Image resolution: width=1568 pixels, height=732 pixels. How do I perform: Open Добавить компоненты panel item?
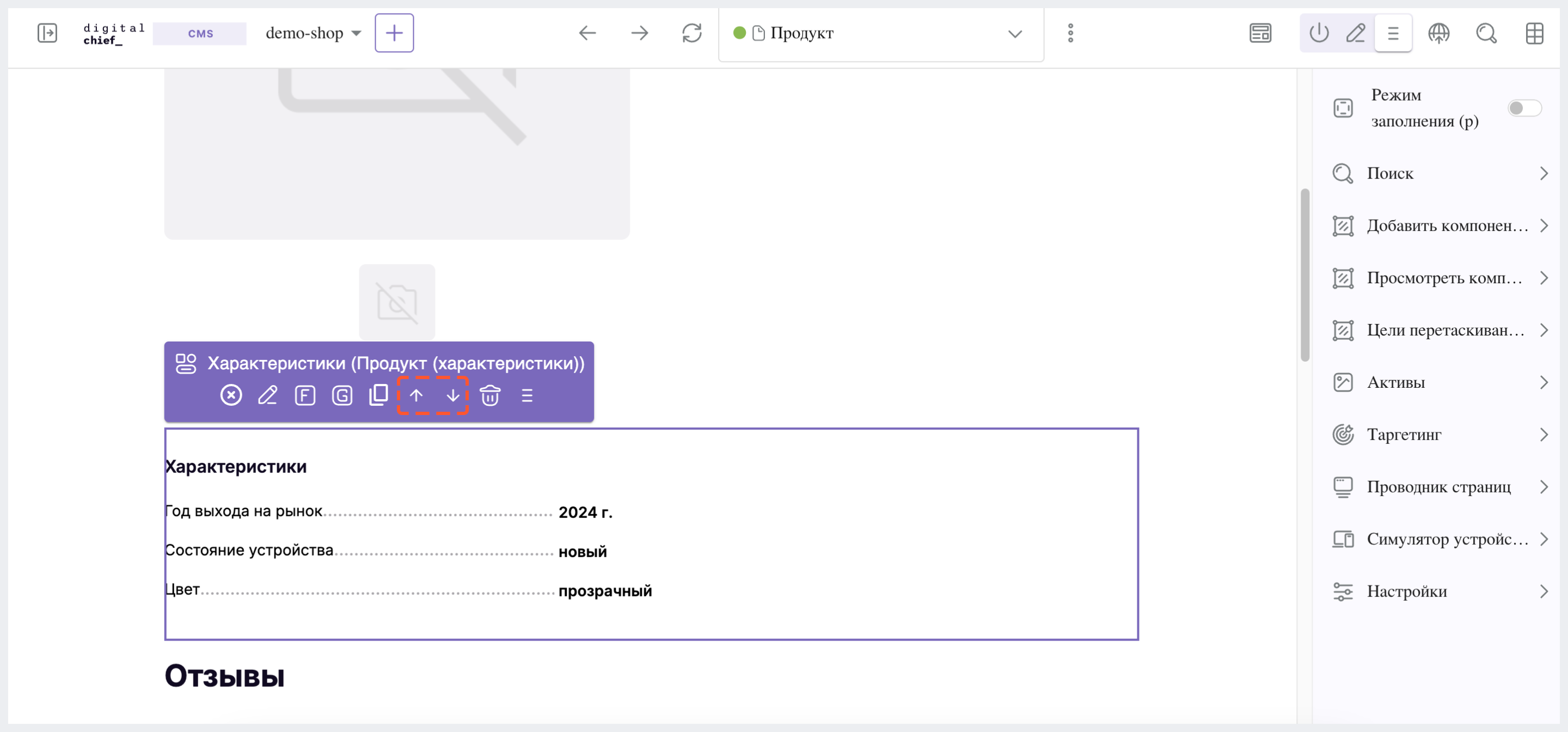pos(1439,226)
